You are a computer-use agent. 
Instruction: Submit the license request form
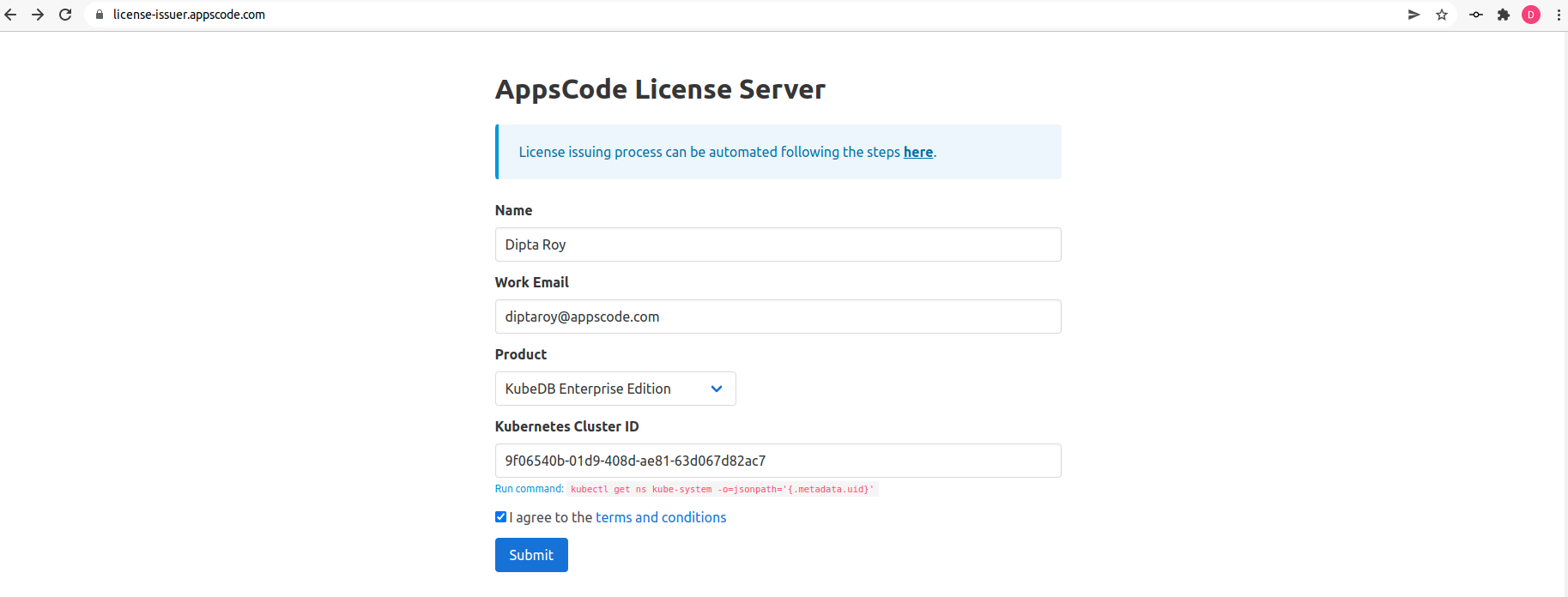click(531, 555)
